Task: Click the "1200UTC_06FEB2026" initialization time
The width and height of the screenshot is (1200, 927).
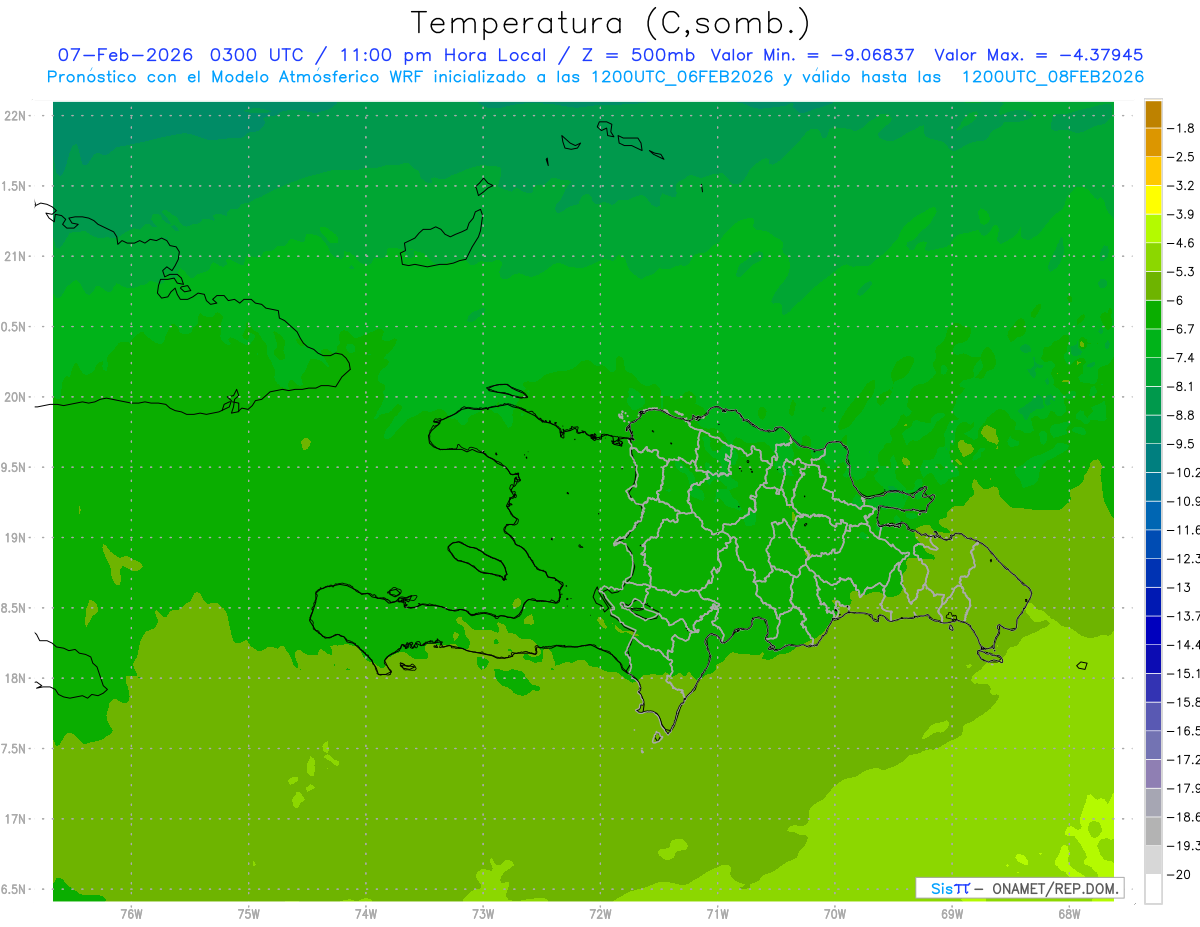Action: coord(682,77)
